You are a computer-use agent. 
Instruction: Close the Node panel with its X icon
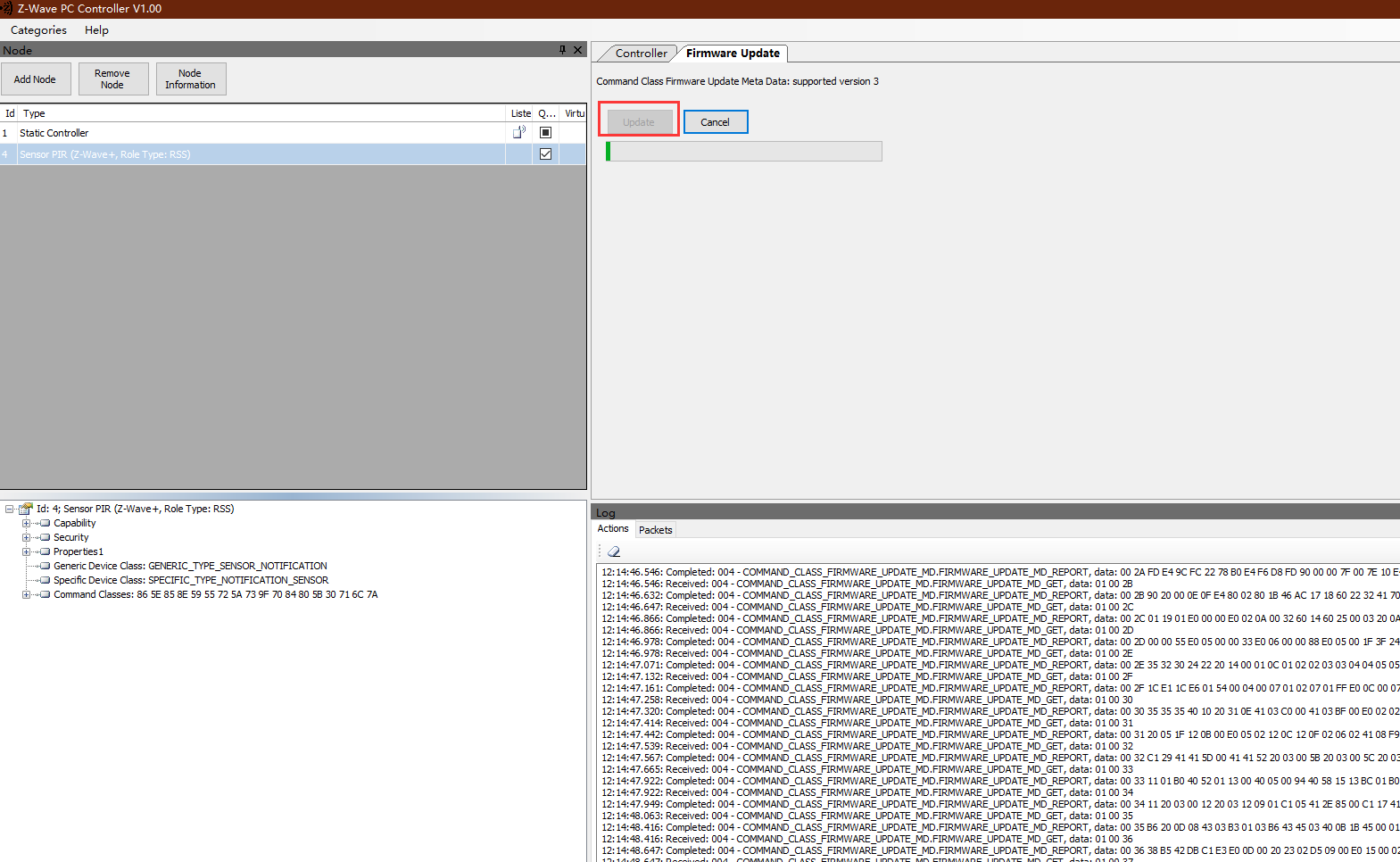[x=577, y=50]
